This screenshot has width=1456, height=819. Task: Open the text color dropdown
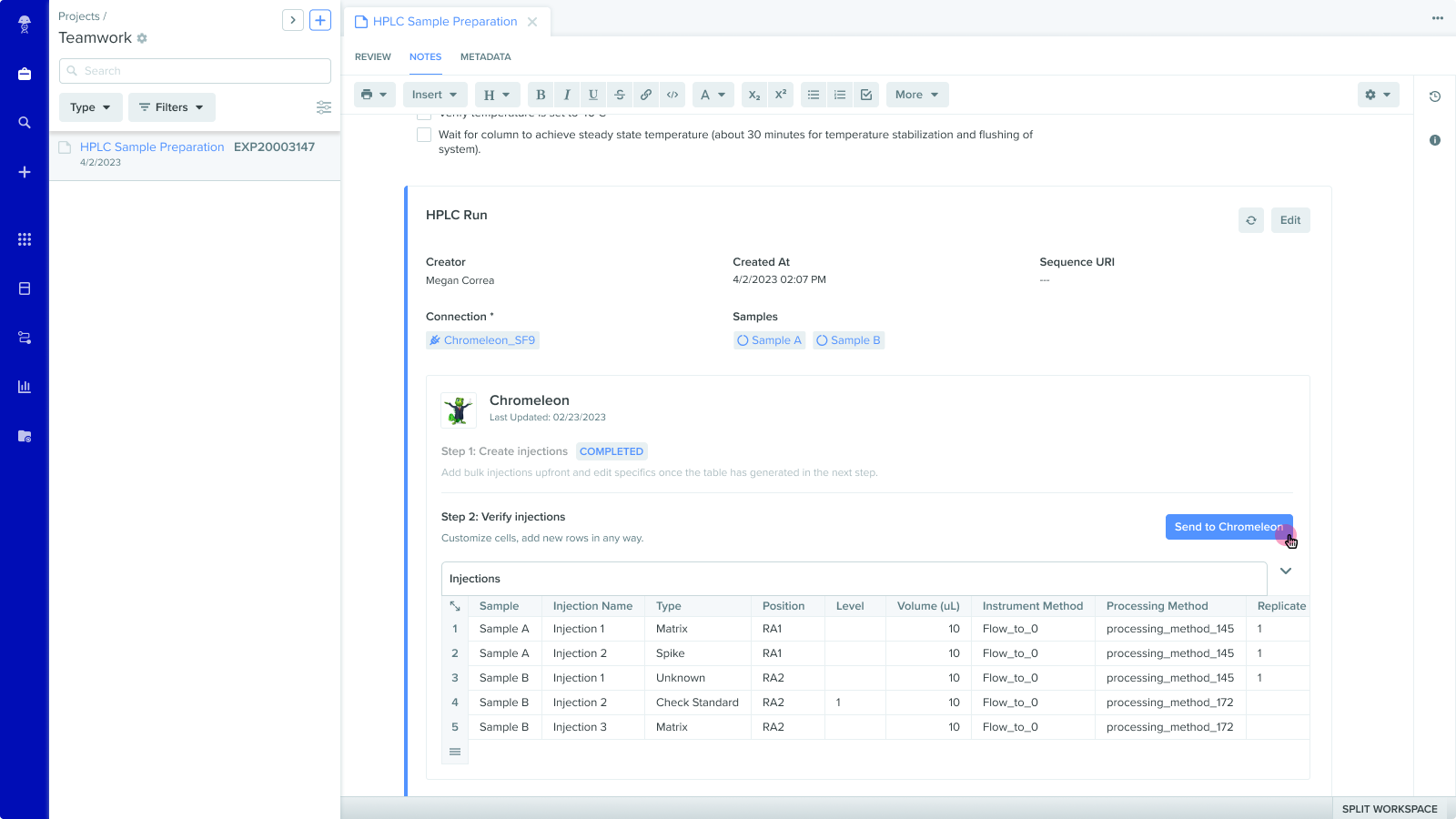click(713, 95)
